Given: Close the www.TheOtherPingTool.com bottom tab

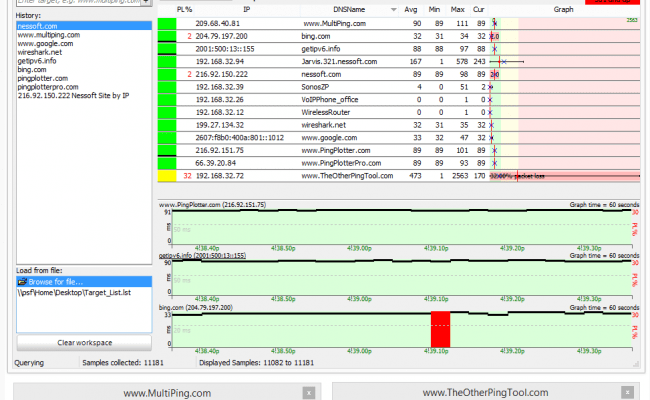Looking at the screenshot, I should tap(627, 392).
